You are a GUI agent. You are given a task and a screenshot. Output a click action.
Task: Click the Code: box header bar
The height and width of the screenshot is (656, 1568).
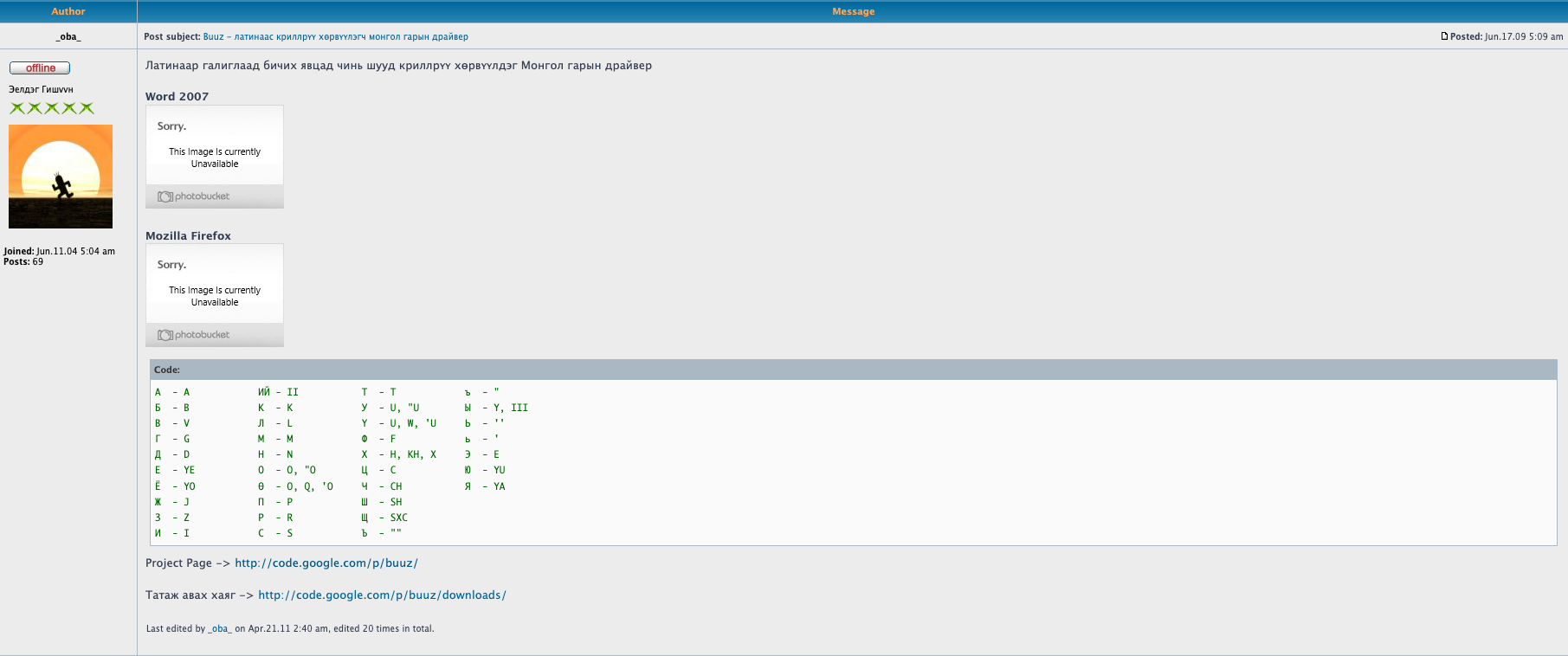pyautogui.click(x=853, y=370)
